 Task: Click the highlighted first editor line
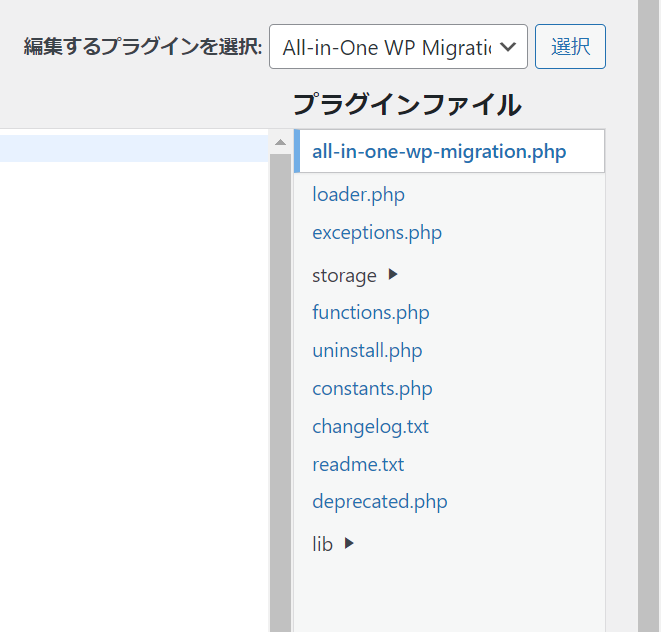pyautogui.click(x=134, y=148)
